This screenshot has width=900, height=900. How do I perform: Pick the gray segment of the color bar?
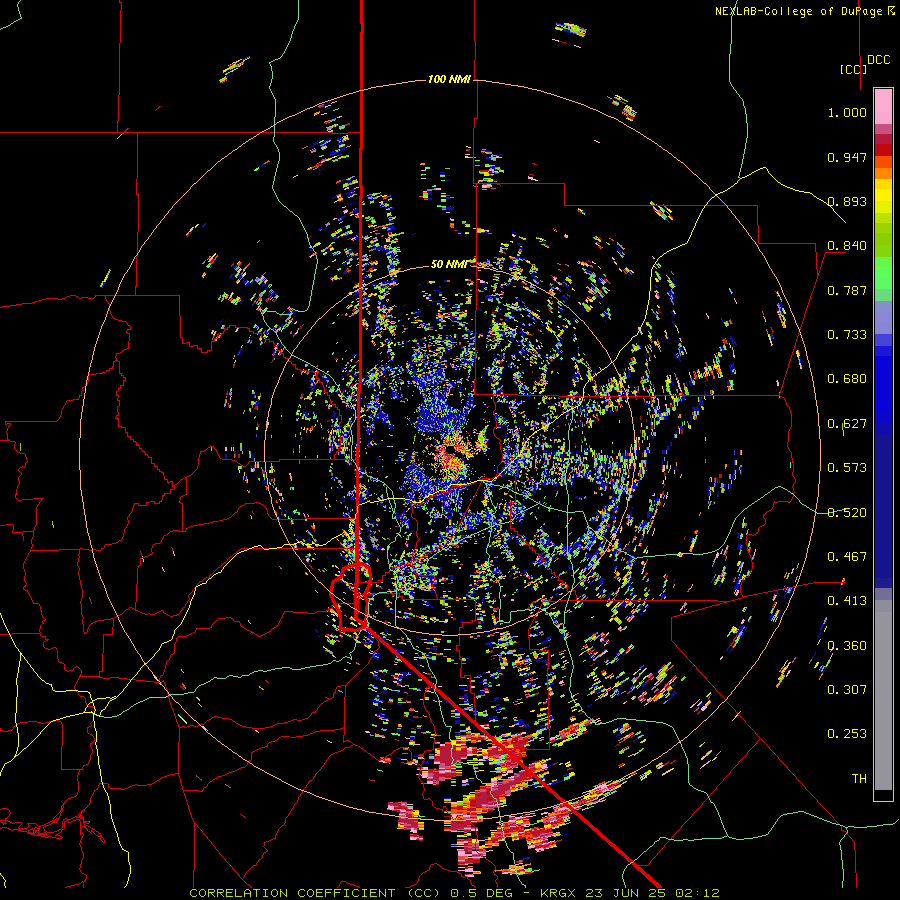coord(883,695)
